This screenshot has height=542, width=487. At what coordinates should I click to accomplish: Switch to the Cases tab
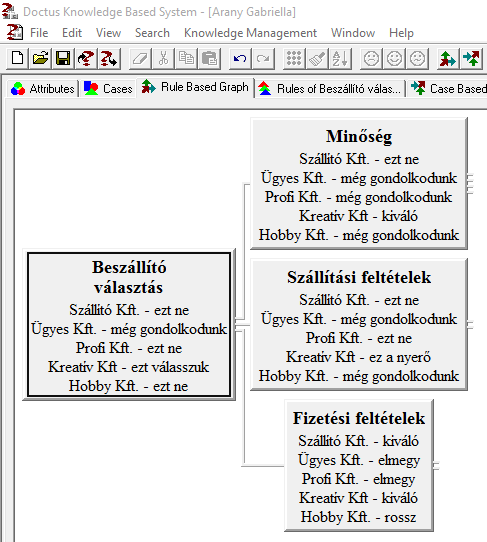(x=108, y=89)
